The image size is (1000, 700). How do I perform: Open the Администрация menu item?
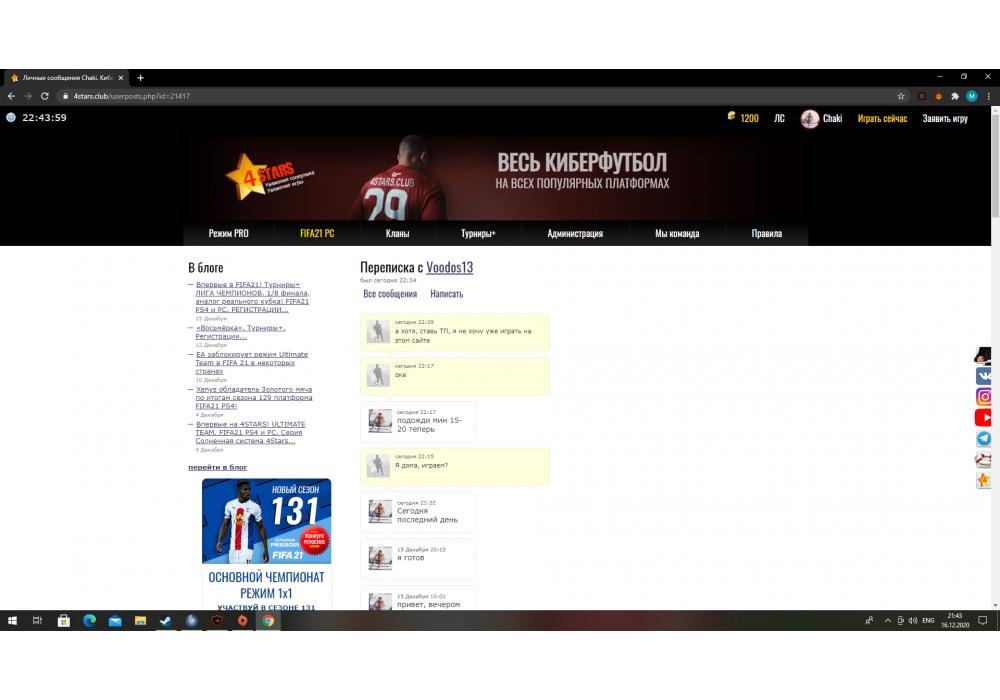[575, 233]
